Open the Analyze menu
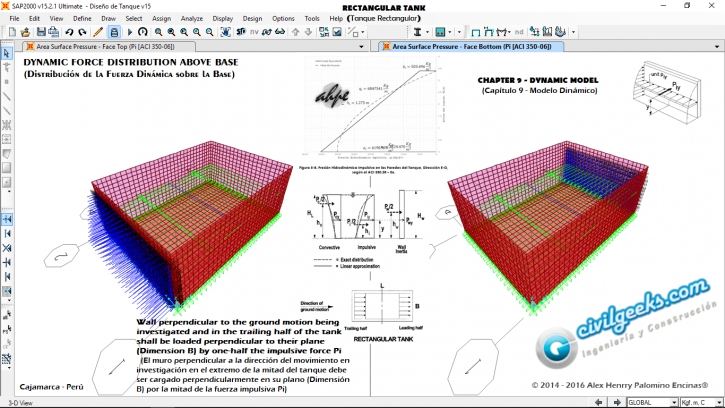 coord(192,19)
